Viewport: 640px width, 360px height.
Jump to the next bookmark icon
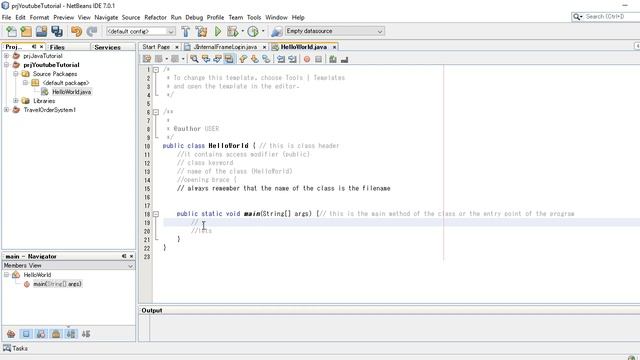click(255, 59)
